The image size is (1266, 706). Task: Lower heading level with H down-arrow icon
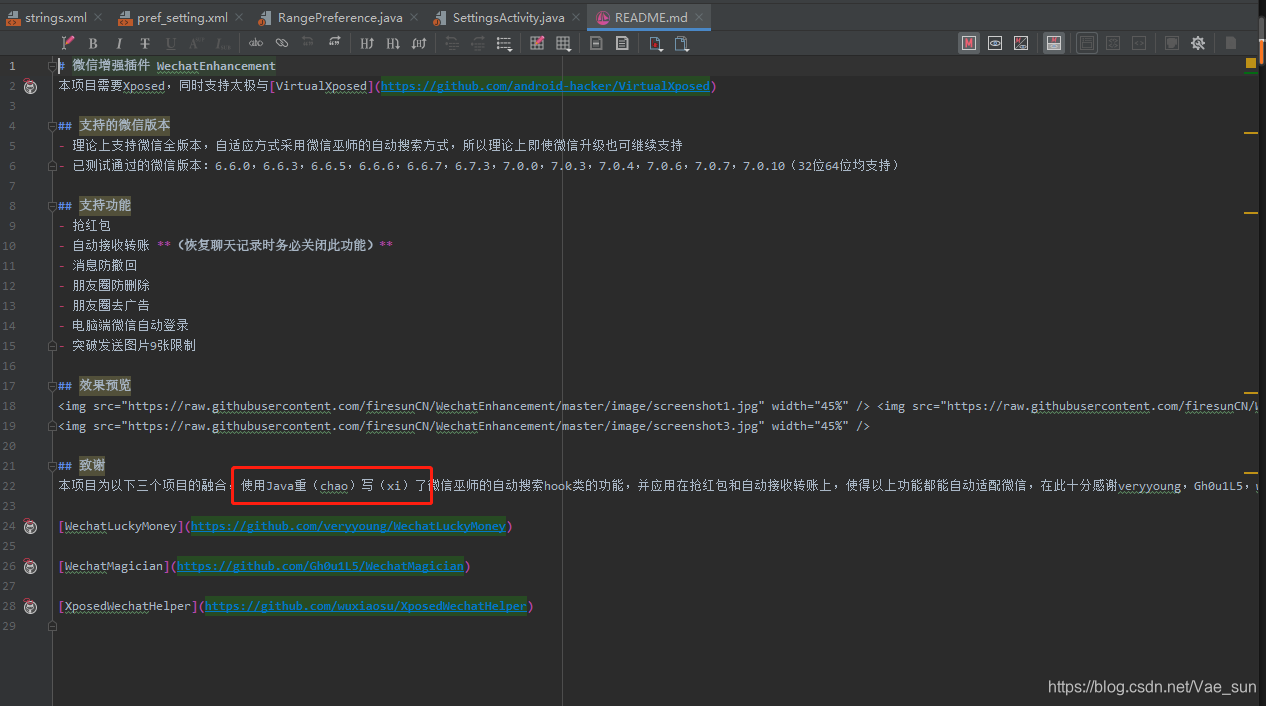(393, 43)
